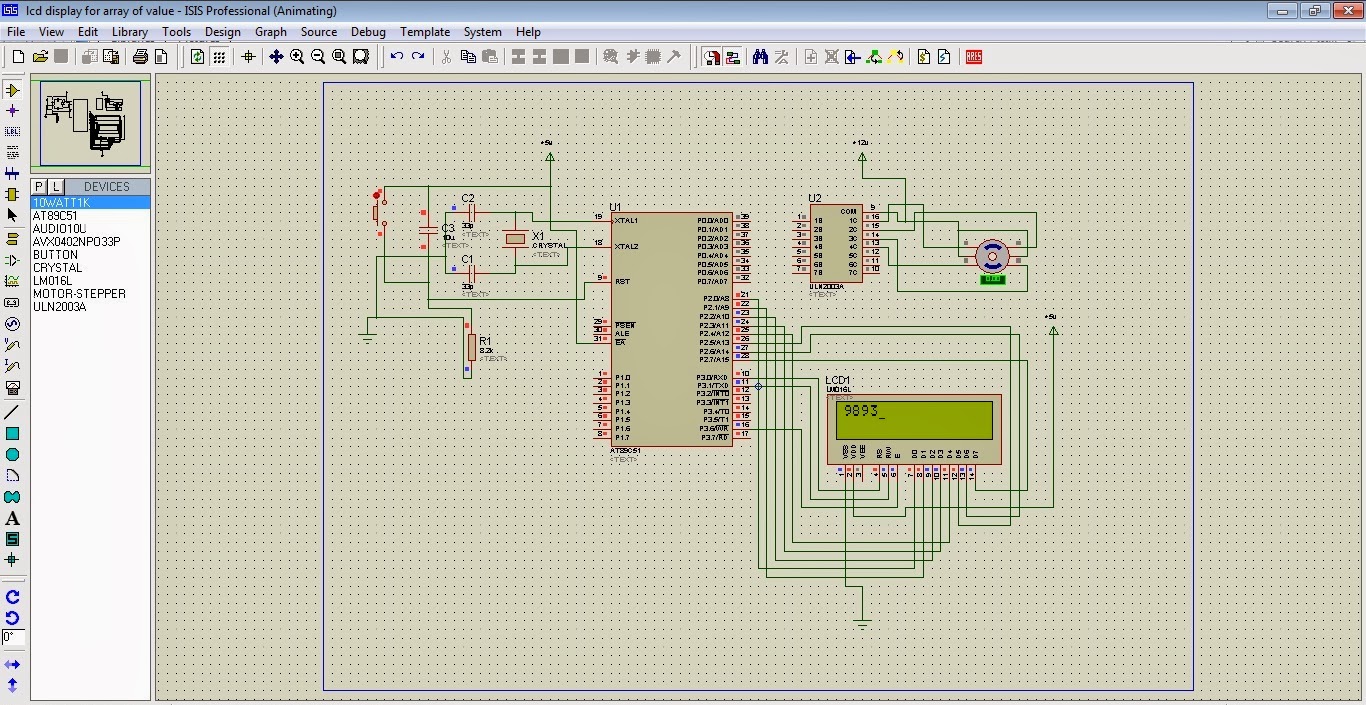This screenshot has width=1366, height=705.
Task: Open the Debug menu
Action: 368,32
